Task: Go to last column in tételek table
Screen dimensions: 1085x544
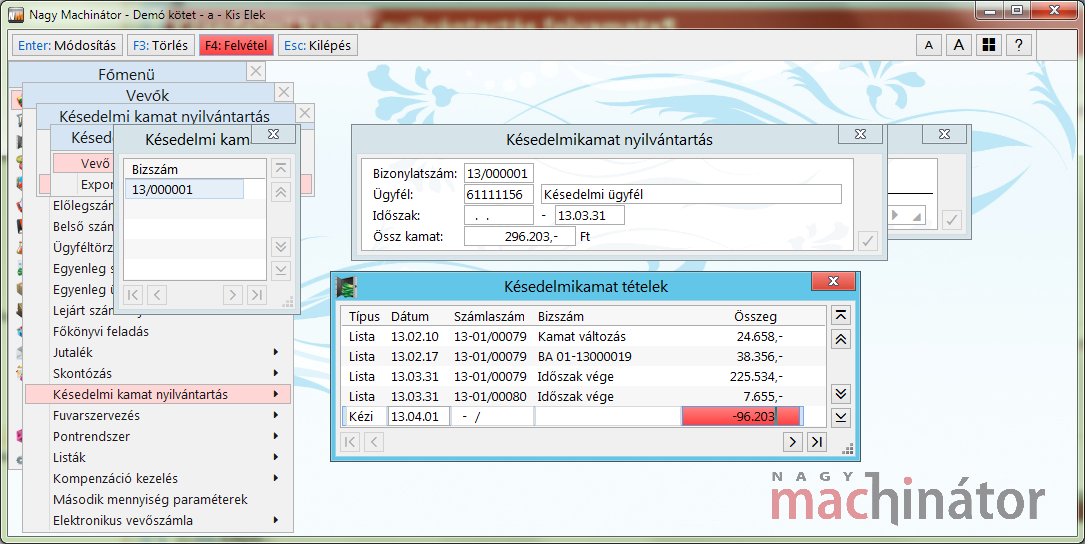Action: (817, 442)
